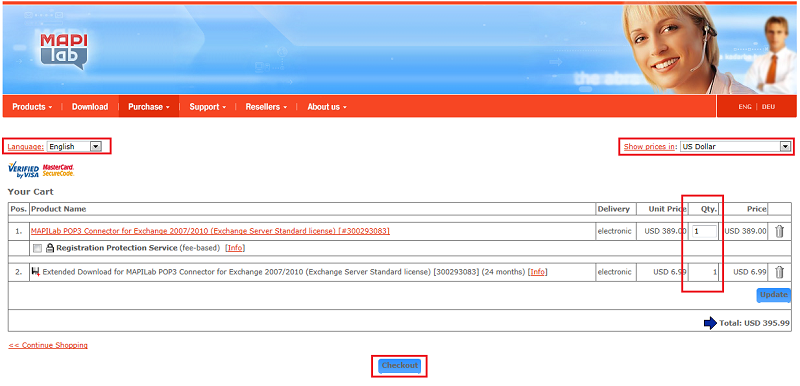Expand the Support menu
The width and height of the screenshot is (800, 386).
point(208,107)
